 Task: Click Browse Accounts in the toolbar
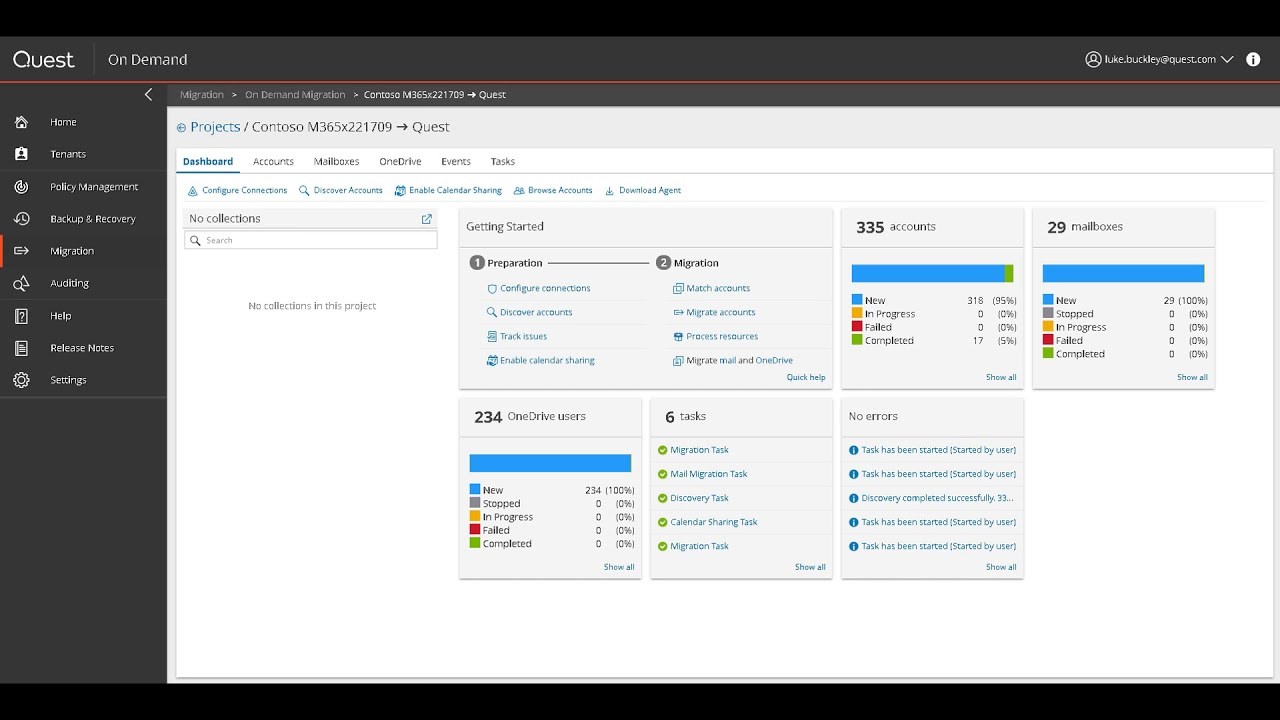click(x=553, y=190)
